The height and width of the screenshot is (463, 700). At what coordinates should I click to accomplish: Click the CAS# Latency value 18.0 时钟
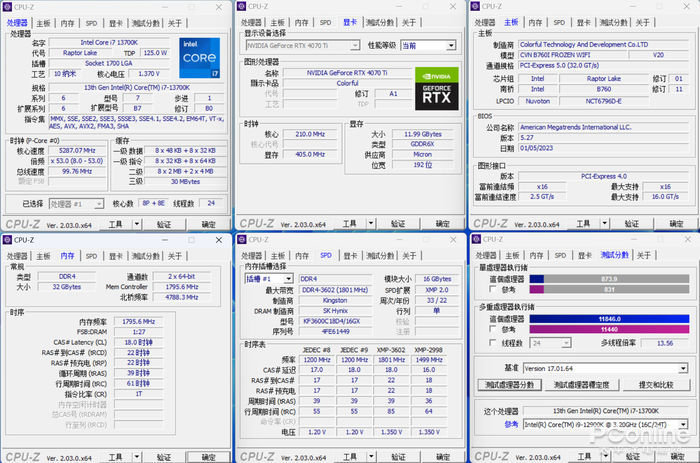[x=138, y=342]
